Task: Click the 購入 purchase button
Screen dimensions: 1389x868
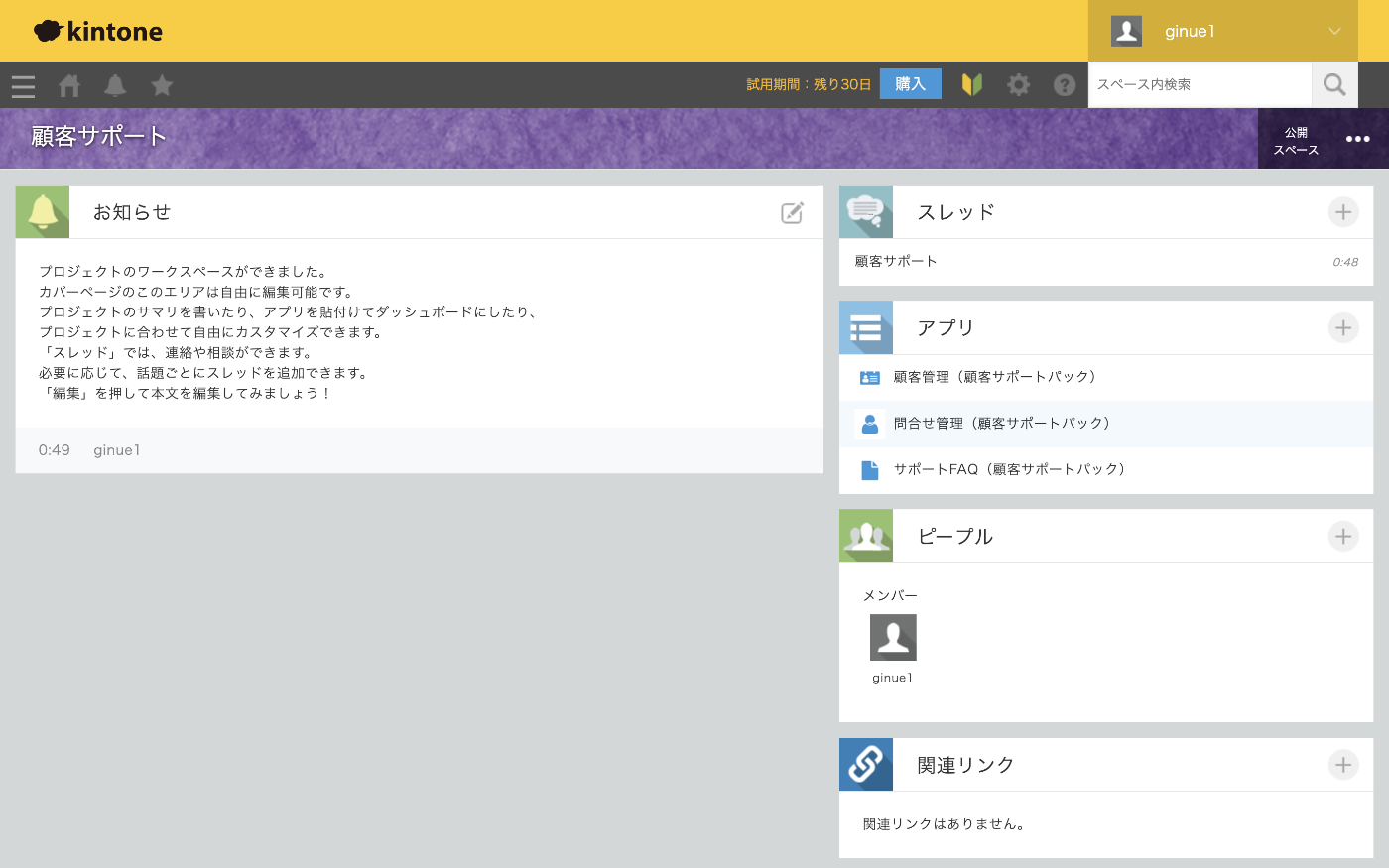Action: (x=910, y=83)
